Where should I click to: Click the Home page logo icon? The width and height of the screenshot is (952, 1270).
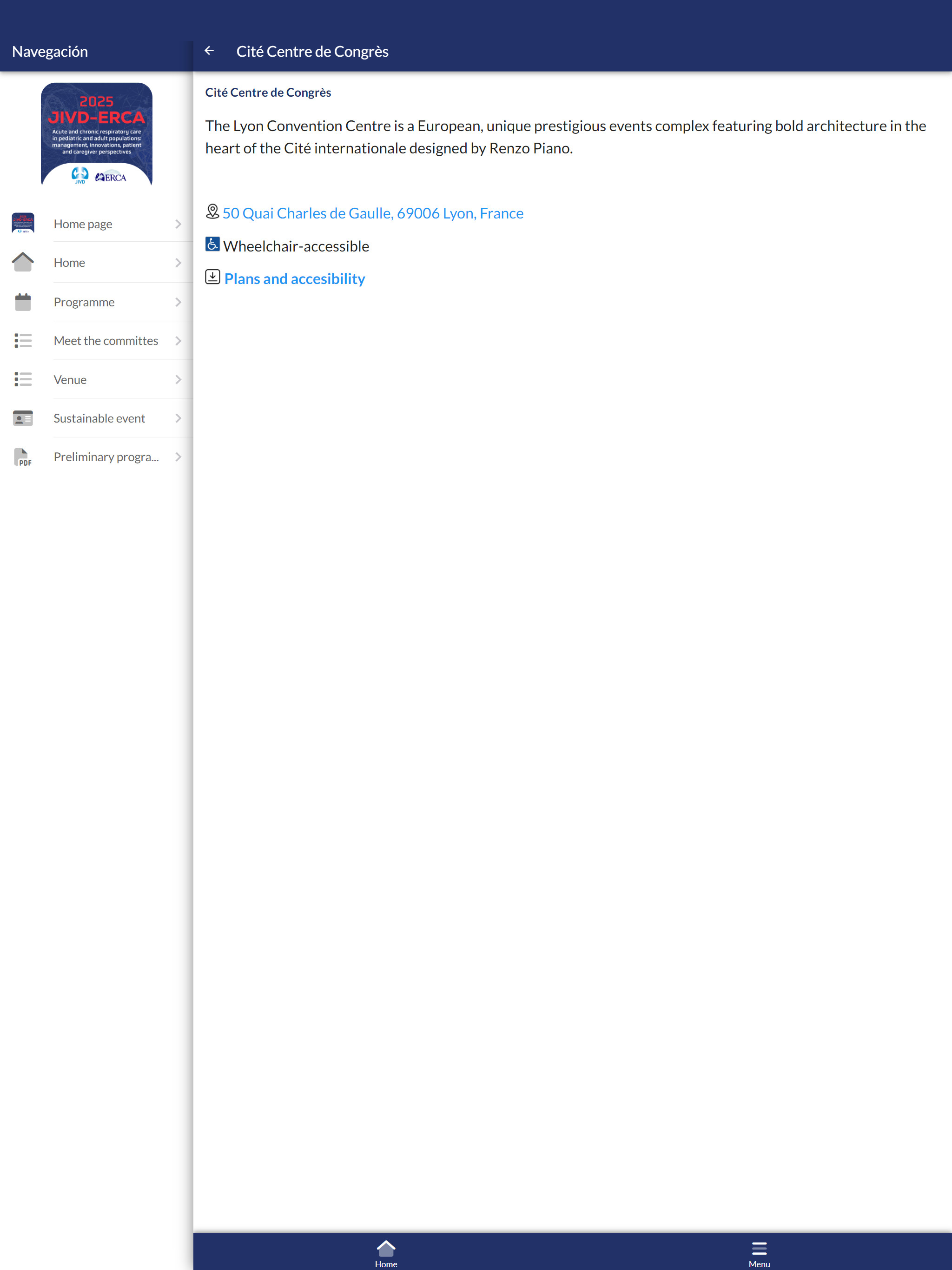coord(23,223)
